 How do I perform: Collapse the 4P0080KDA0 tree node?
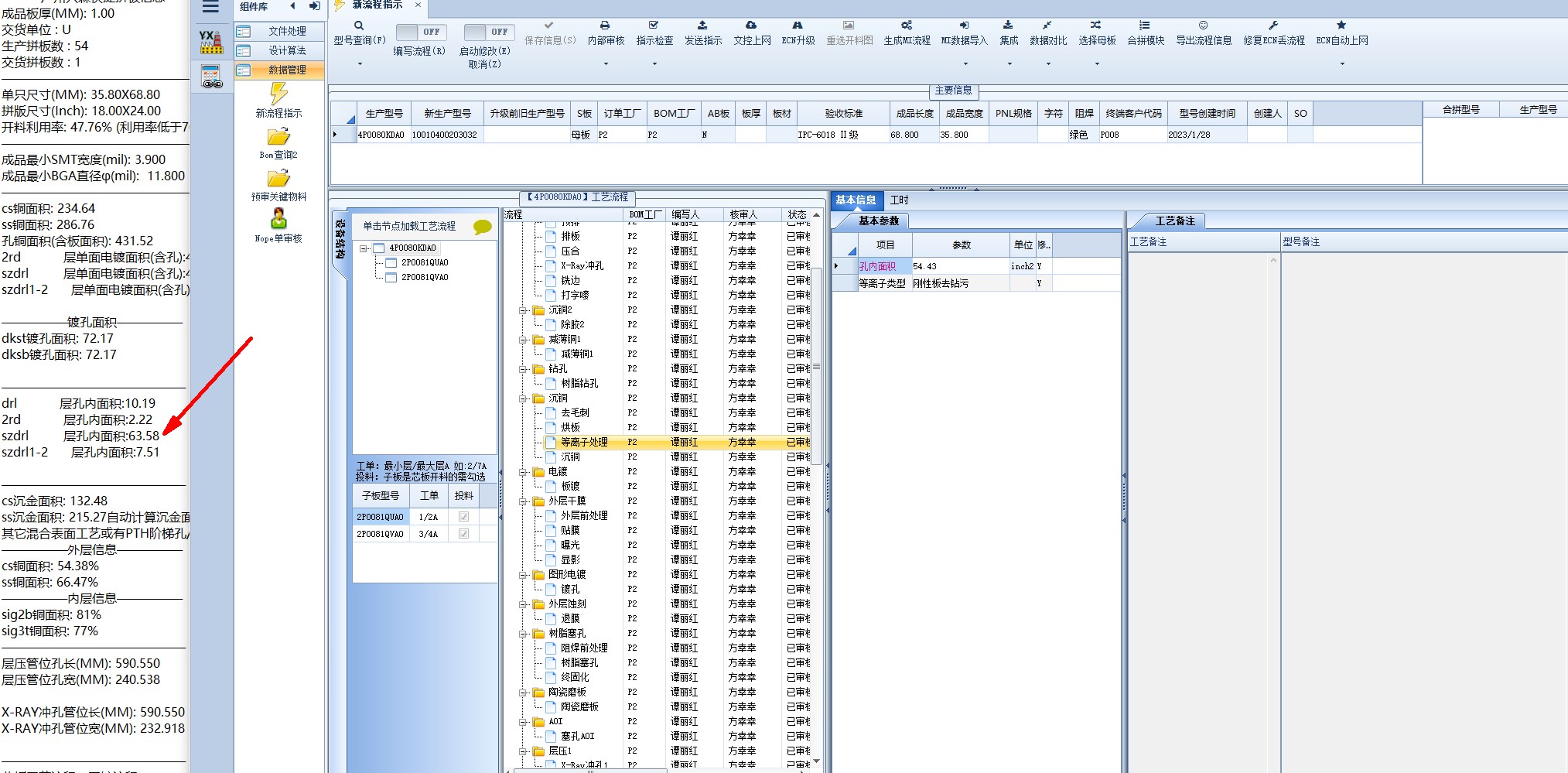tap(363, 248)
